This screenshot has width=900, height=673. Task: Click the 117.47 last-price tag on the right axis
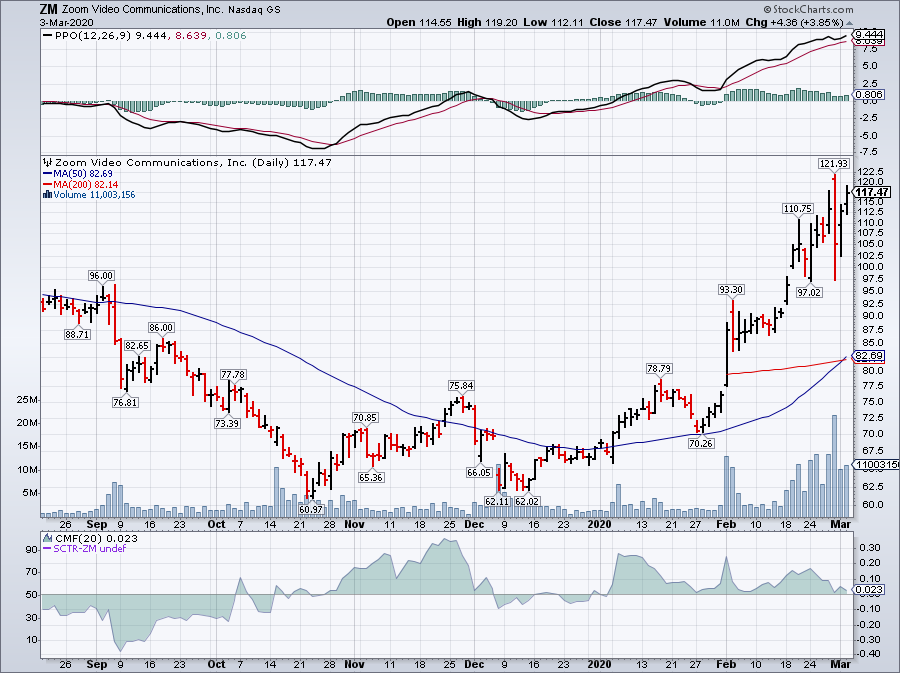[872, 192]
